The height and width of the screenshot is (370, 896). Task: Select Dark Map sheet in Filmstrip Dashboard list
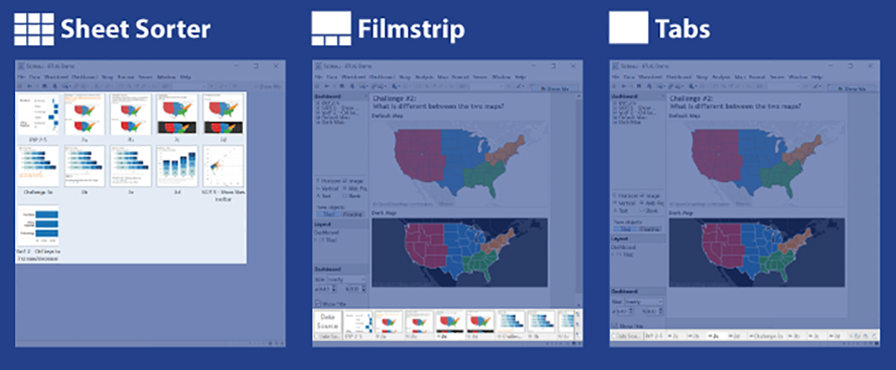(x=330, y=122)
